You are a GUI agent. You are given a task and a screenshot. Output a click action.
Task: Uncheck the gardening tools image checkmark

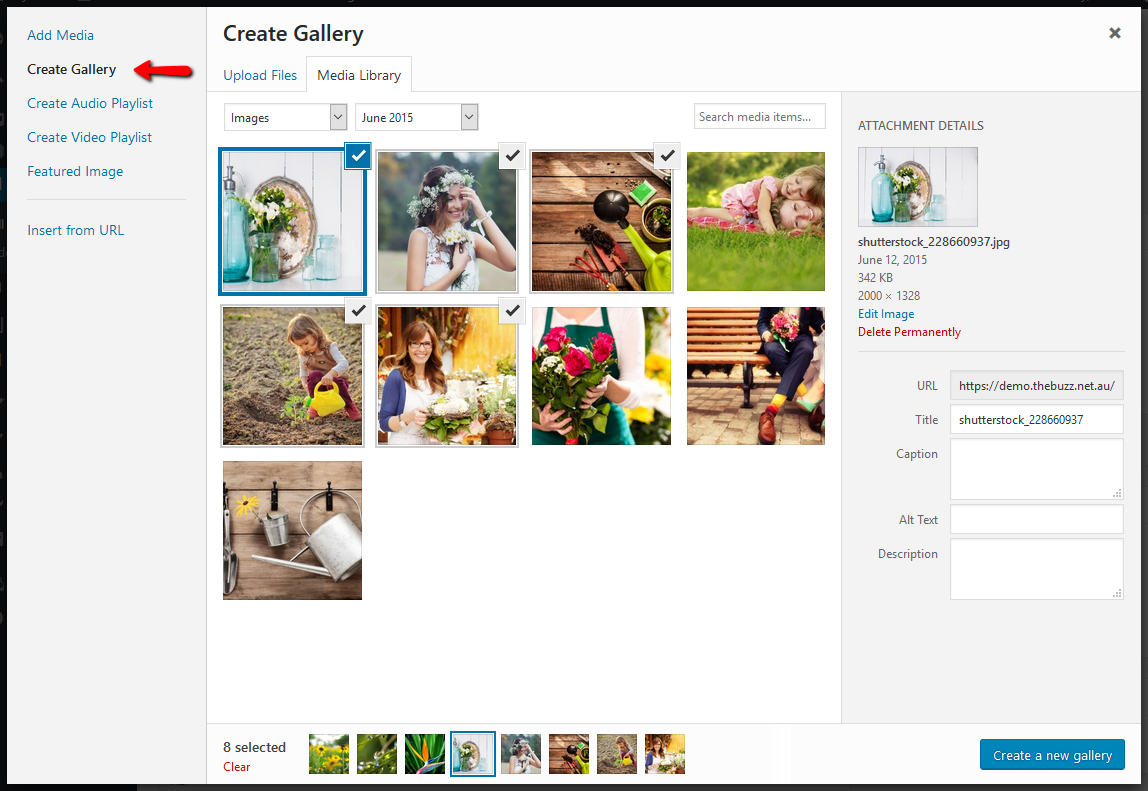(x=667, y=155)
